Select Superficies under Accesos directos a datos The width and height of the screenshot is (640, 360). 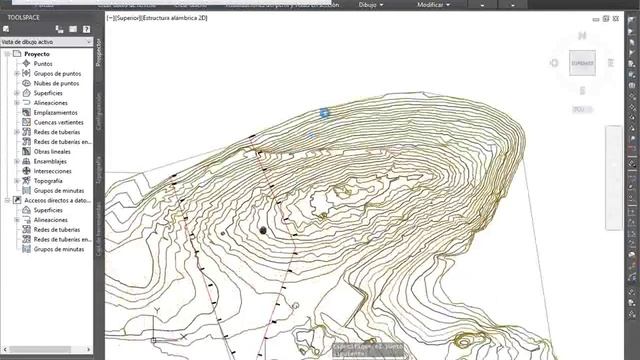(48, 210)
